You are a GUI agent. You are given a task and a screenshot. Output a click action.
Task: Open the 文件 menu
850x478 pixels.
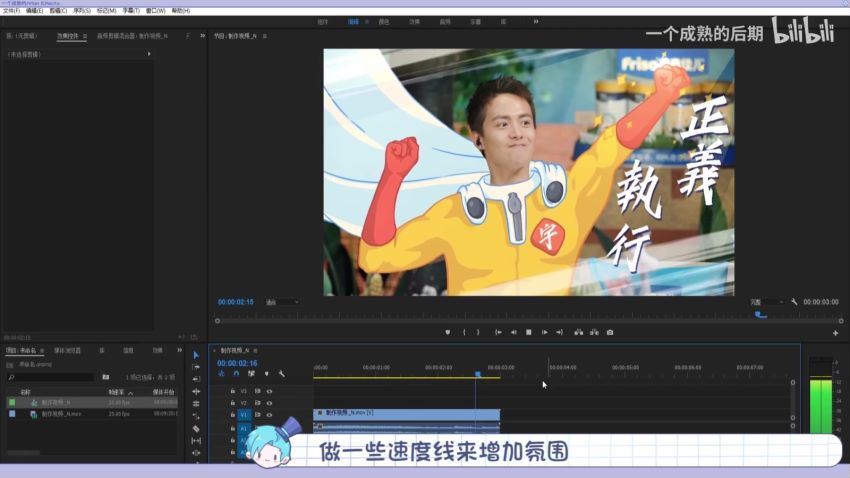[x=11, y=11]
